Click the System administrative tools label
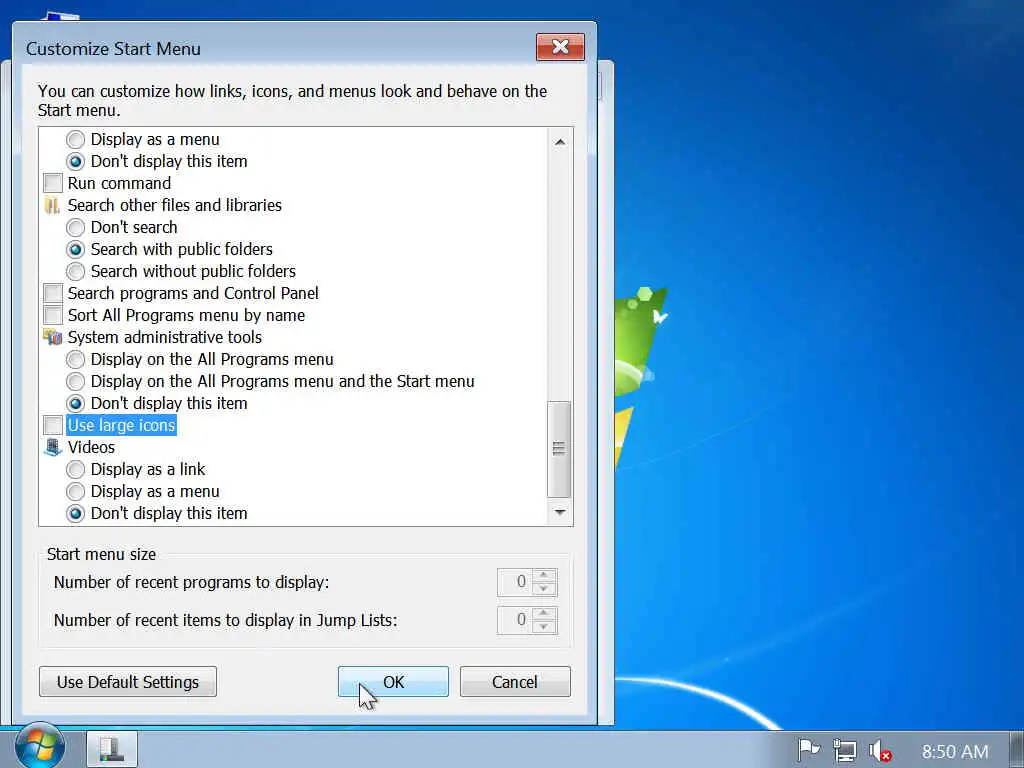Viewport: 1024px width, 768px height. (x=165, y=338)
